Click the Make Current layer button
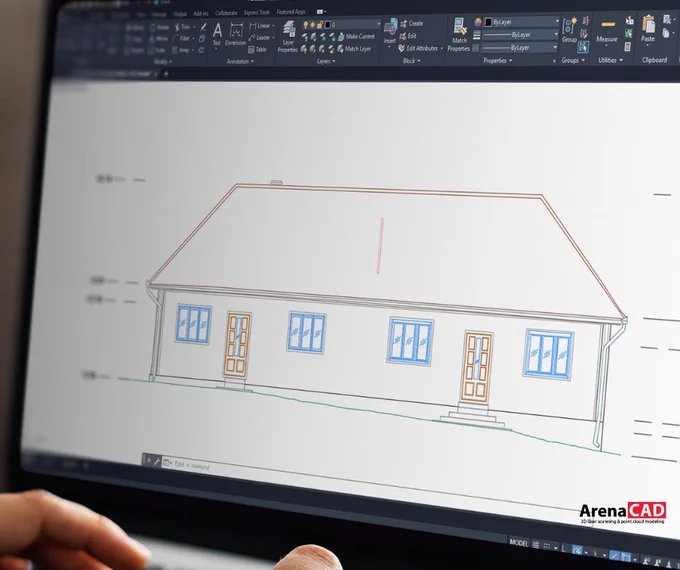This screenshot has width=680, height=570. click(356, 37)
